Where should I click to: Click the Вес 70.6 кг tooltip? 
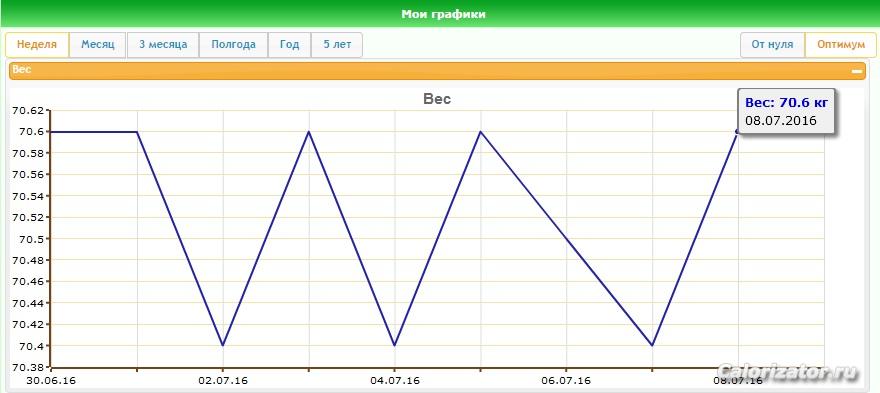[x=786, y=111]
